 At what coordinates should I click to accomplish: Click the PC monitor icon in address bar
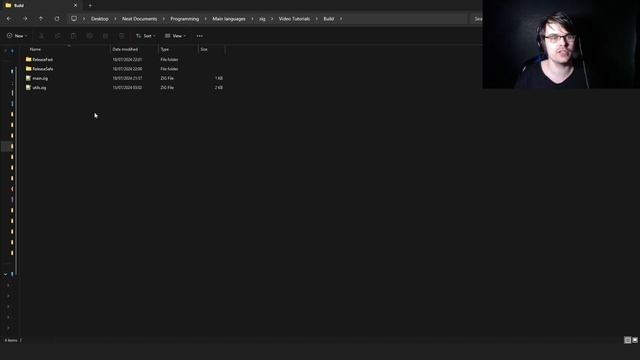click(74, 19)
